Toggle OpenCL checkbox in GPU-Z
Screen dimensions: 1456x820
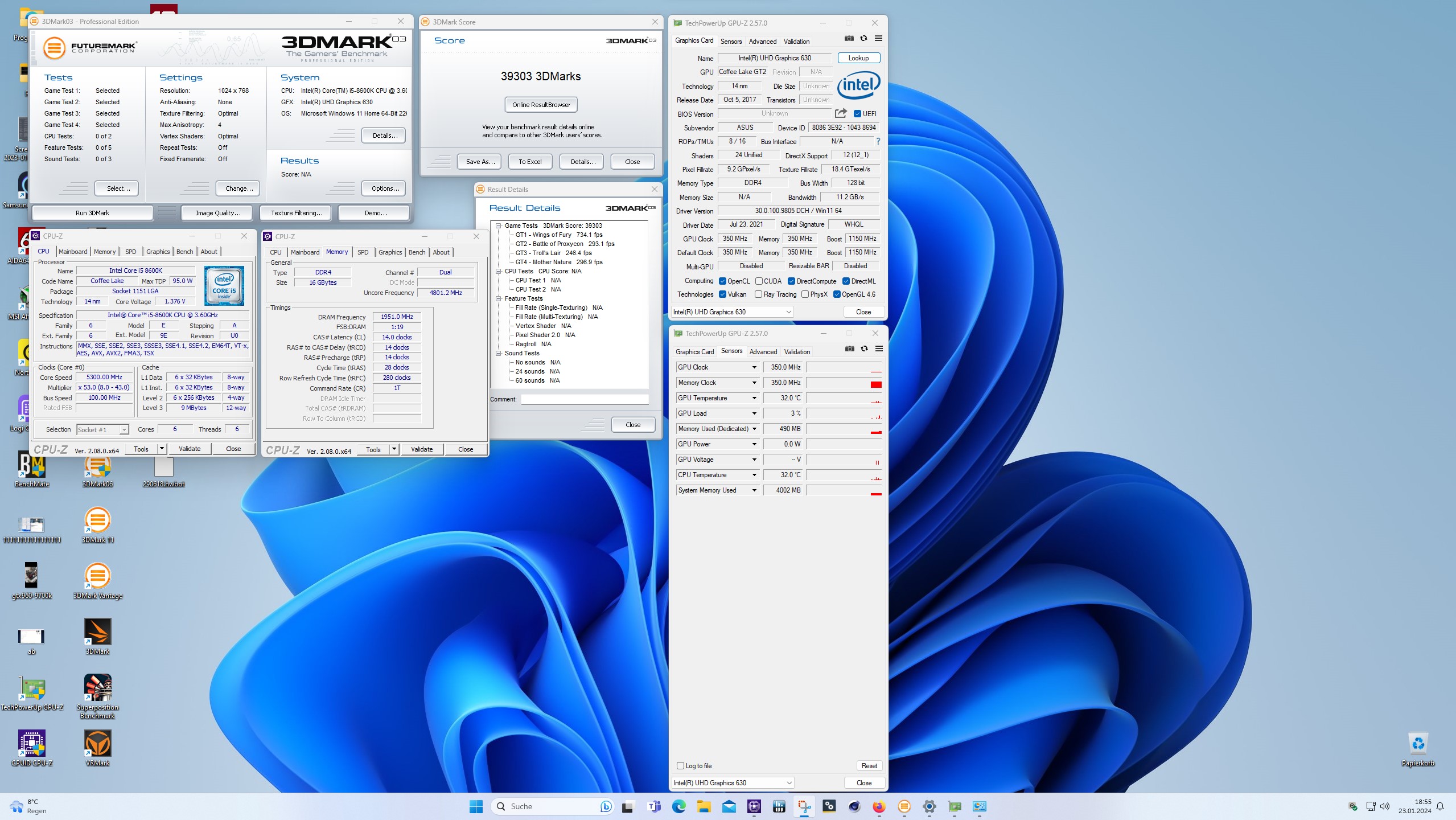[722, 281]
